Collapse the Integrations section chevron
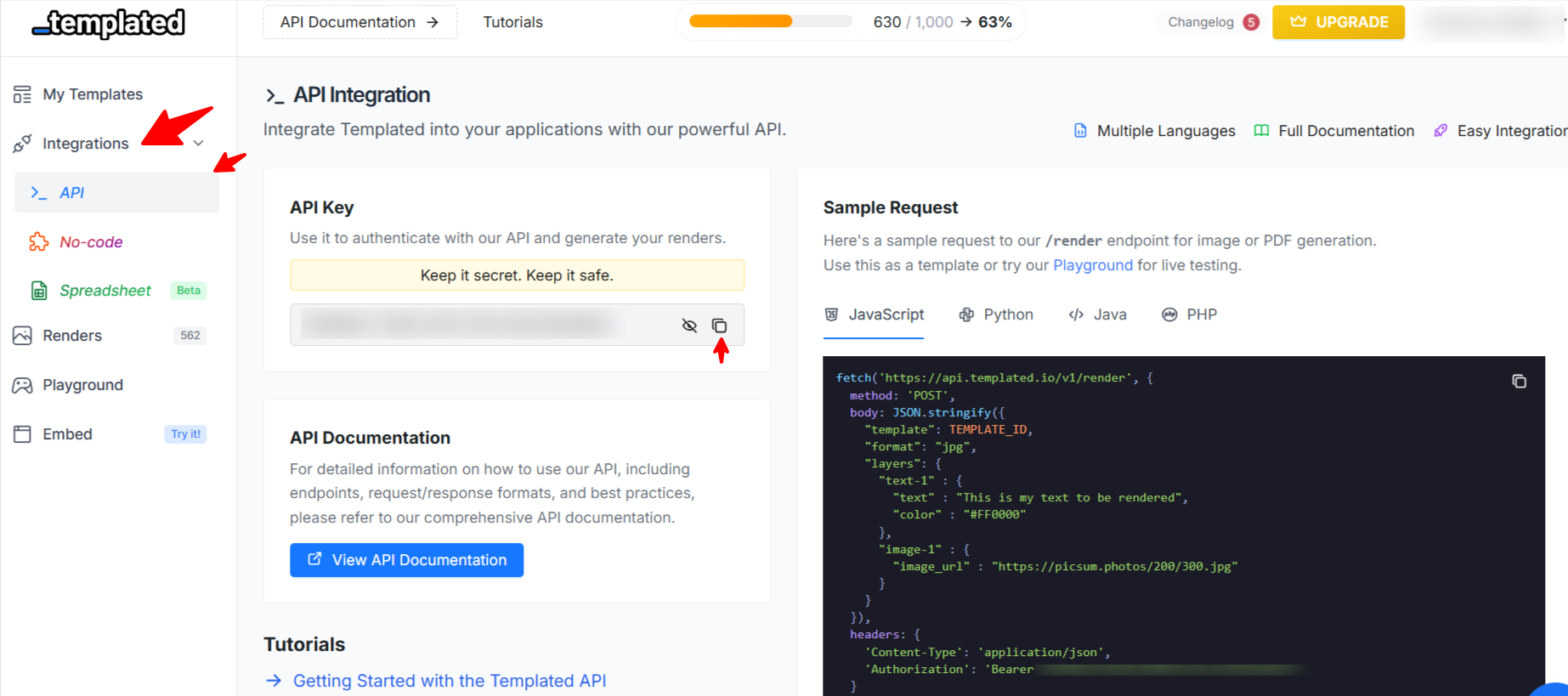Image resolution: width=1568 pixels, height=696 pixels. coord(198,144)
